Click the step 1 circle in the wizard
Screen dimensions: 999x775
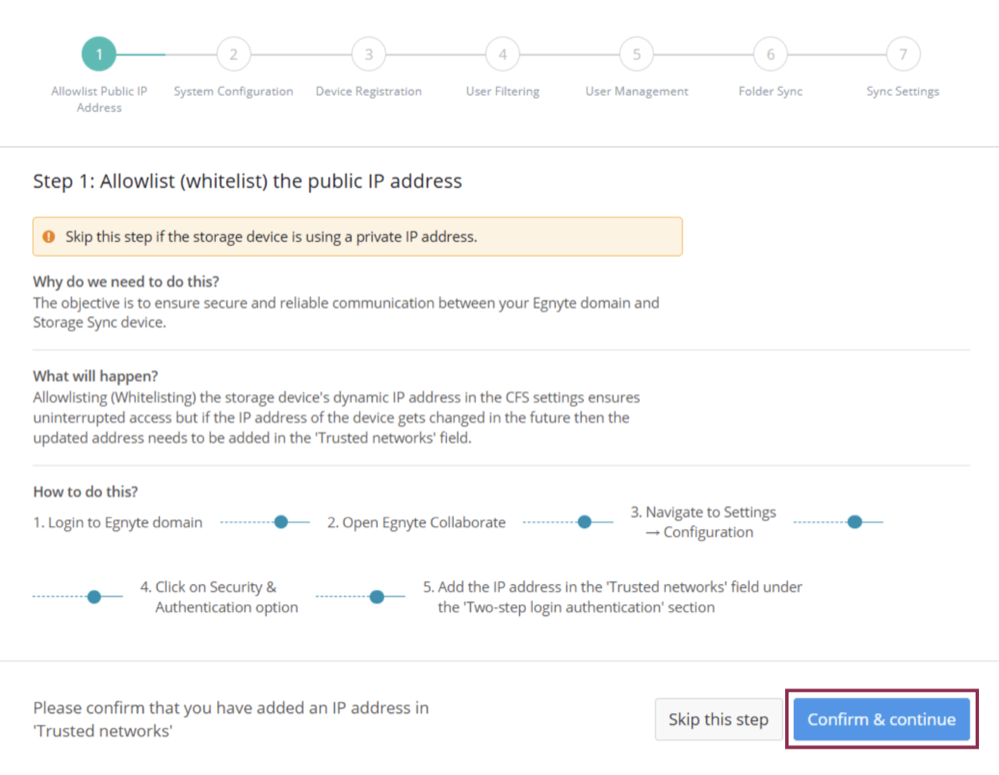point(99,54)
